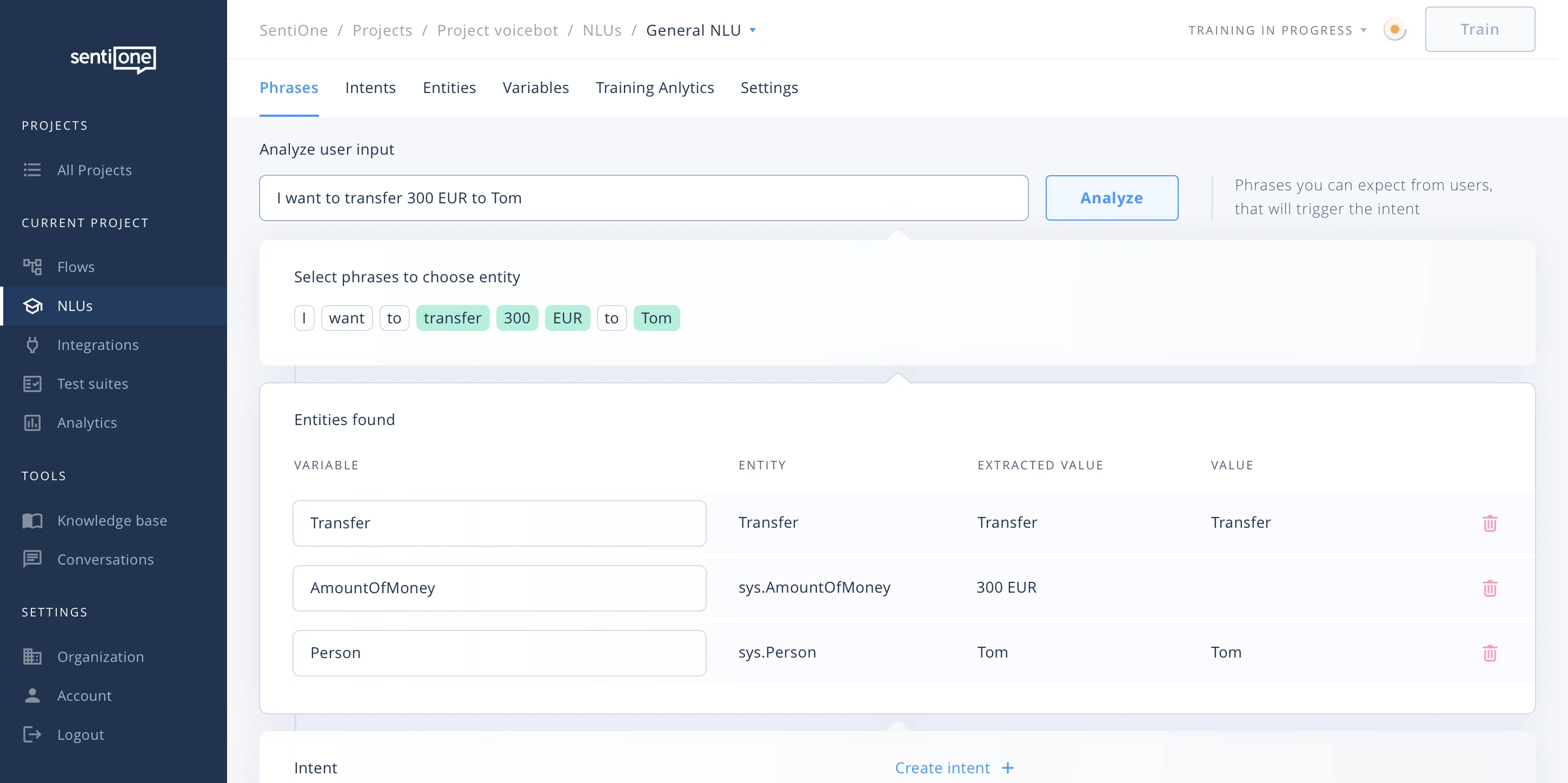Click the Logout icon

32,734
